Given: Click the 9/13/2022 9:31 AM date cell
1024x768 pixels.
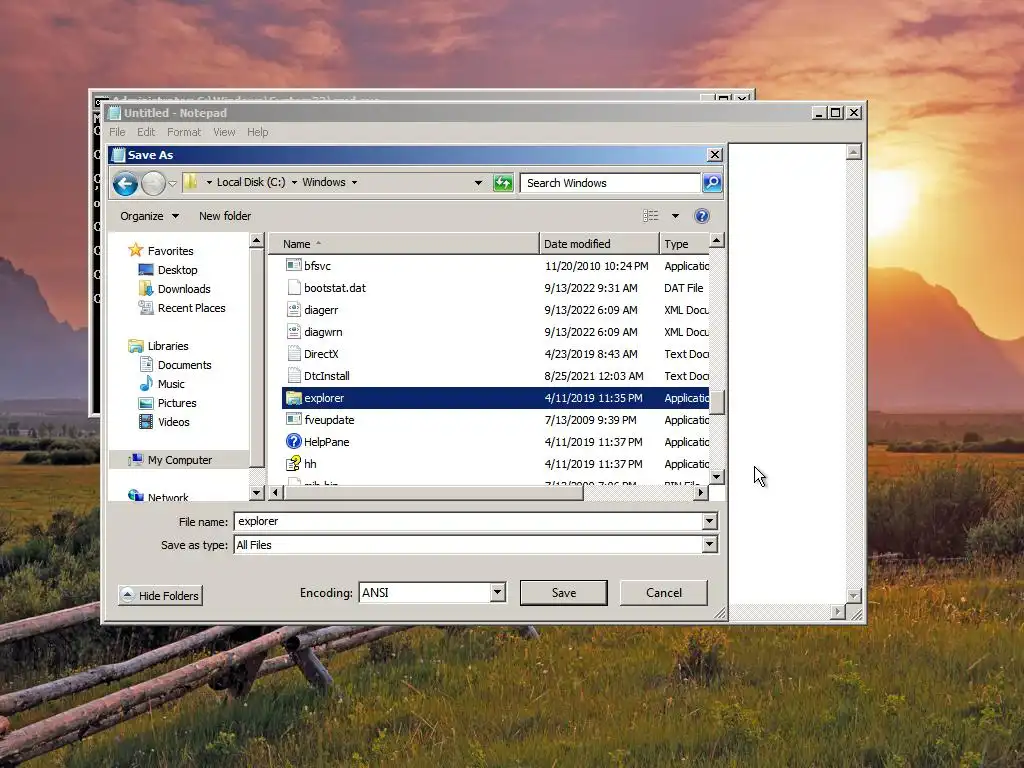Looking at the screenshot, I should [590, 288].
